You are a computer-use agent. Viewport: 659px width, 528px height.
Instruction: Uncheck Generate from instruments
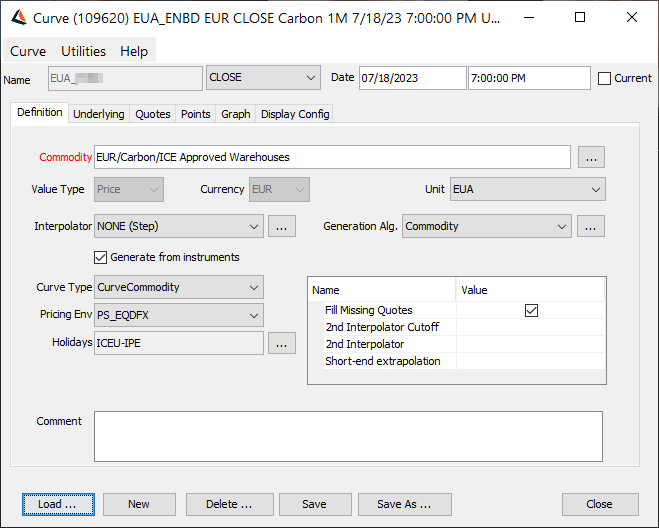(100, 257)
